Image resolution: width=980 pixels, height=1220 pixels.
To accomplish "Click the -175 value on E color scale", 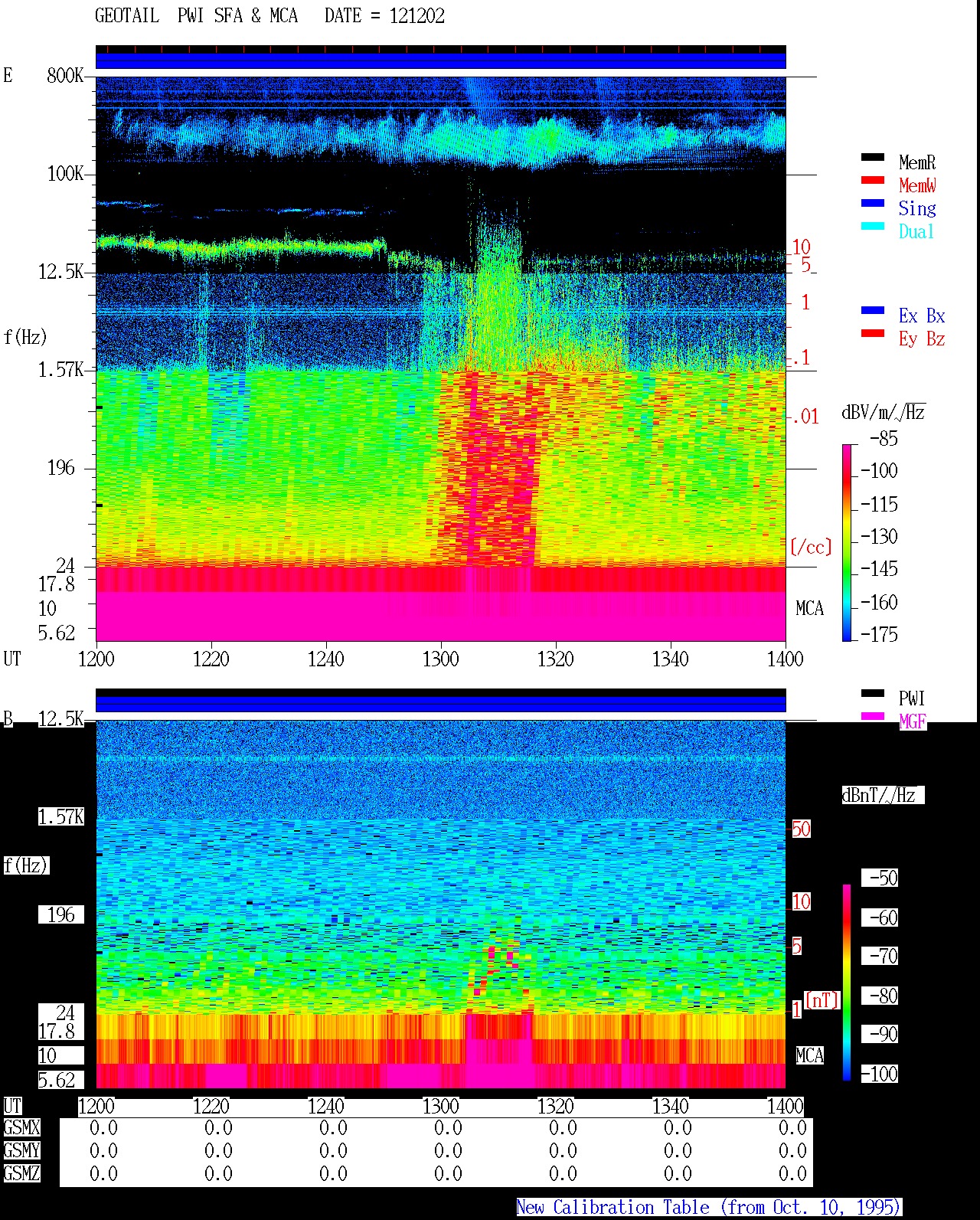I will pyautogui.click(x=879, y=634).
